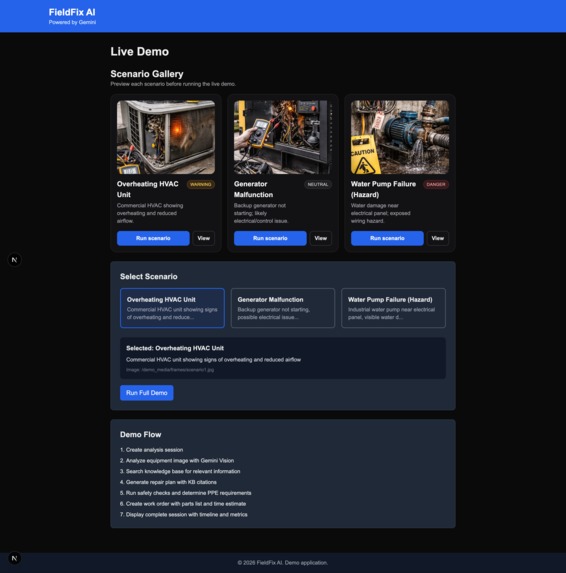The width and height of the screenshot is (566, 573).
Task: Select Generator Malfunction in Select Scenario
Action: 283,308
